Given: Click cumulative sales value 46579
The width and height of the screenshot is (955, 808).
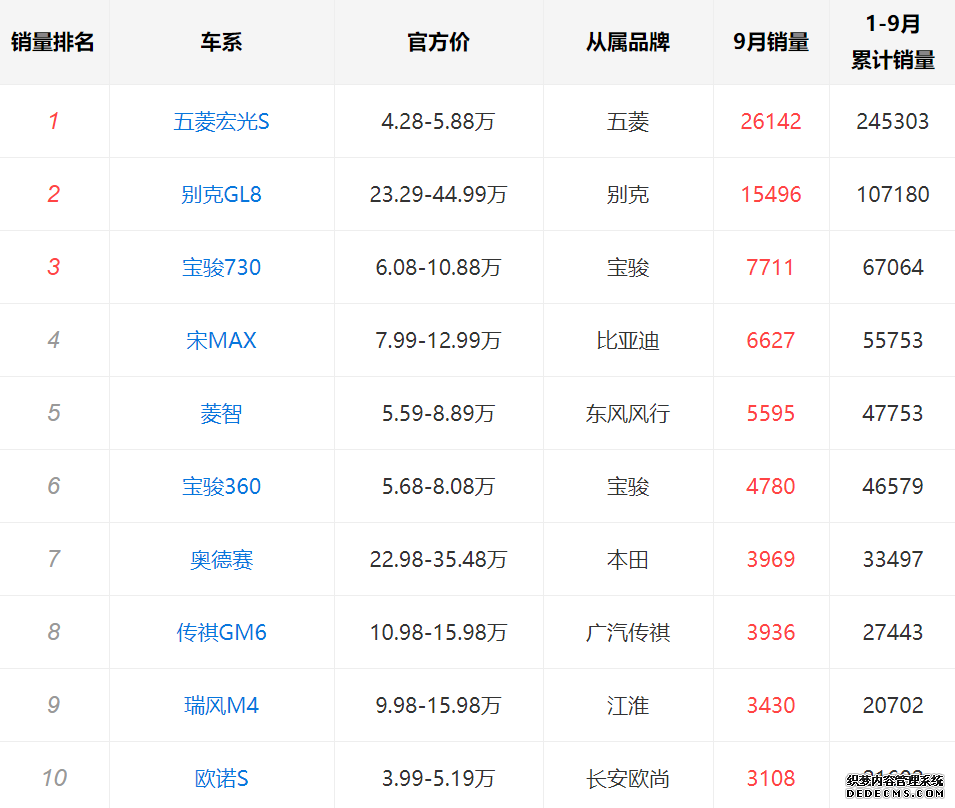Looking at the screenshot, I should pos(893,487).
